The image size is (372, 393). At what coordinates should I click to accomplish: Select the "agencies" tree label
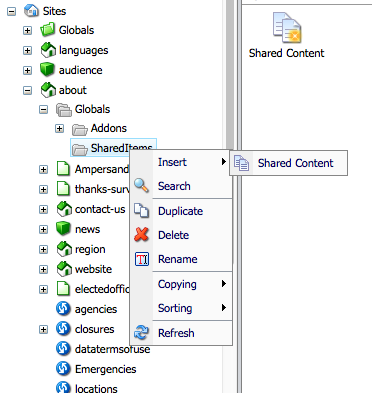96,309
